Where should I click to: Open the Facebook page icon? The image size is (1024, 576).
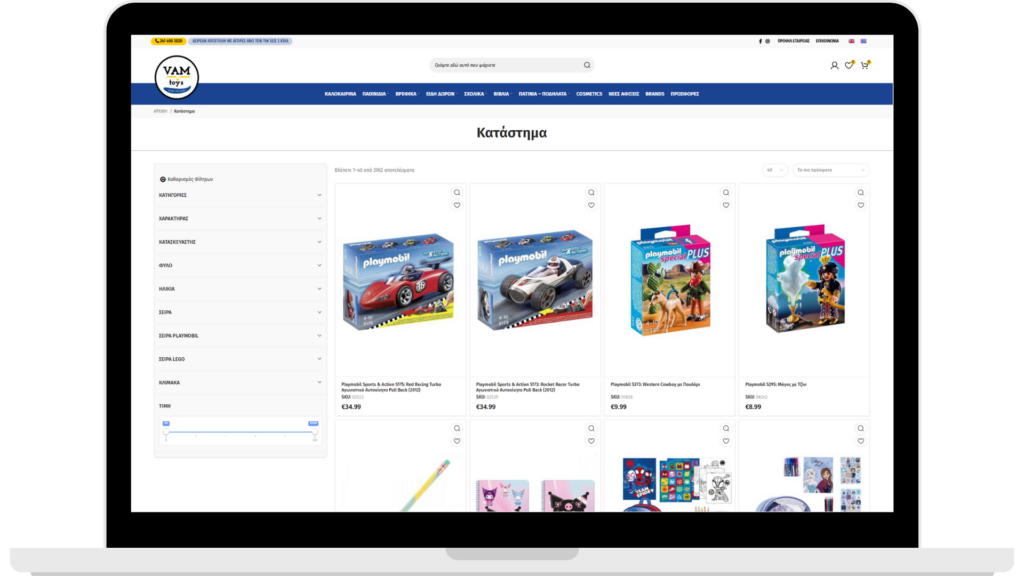click(760, 41)
